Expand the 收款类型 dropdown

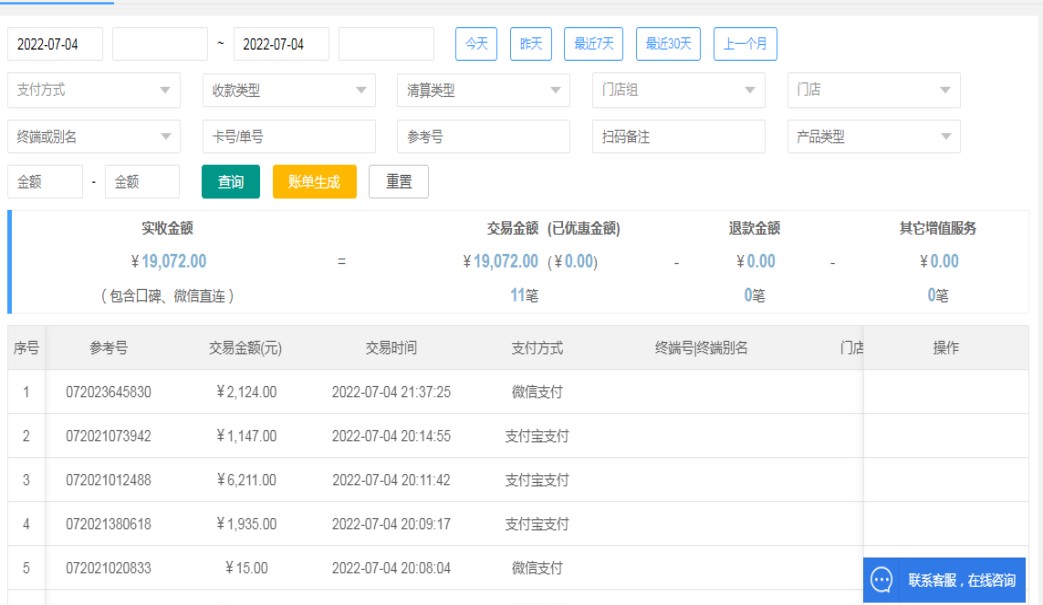pyautogui.click(x=289, y=90)
